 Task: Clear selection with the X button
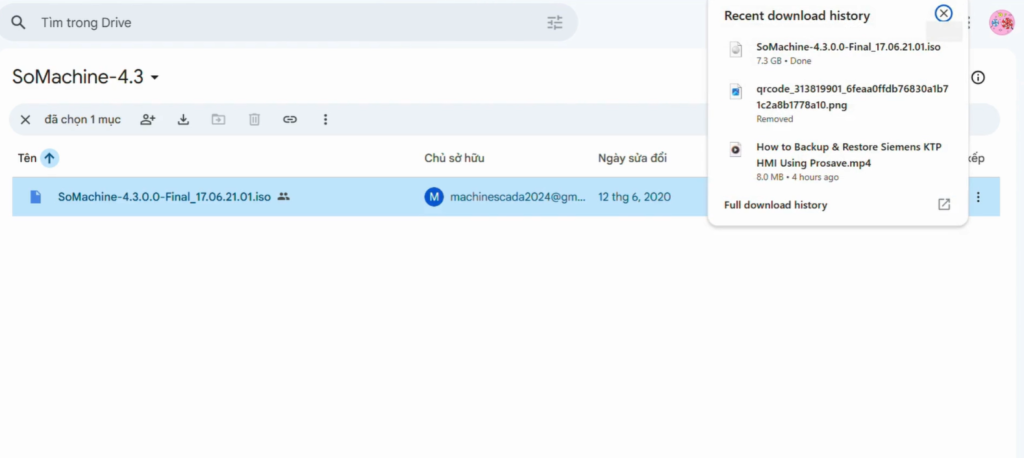pyautogui.click(x=25, y=120)
